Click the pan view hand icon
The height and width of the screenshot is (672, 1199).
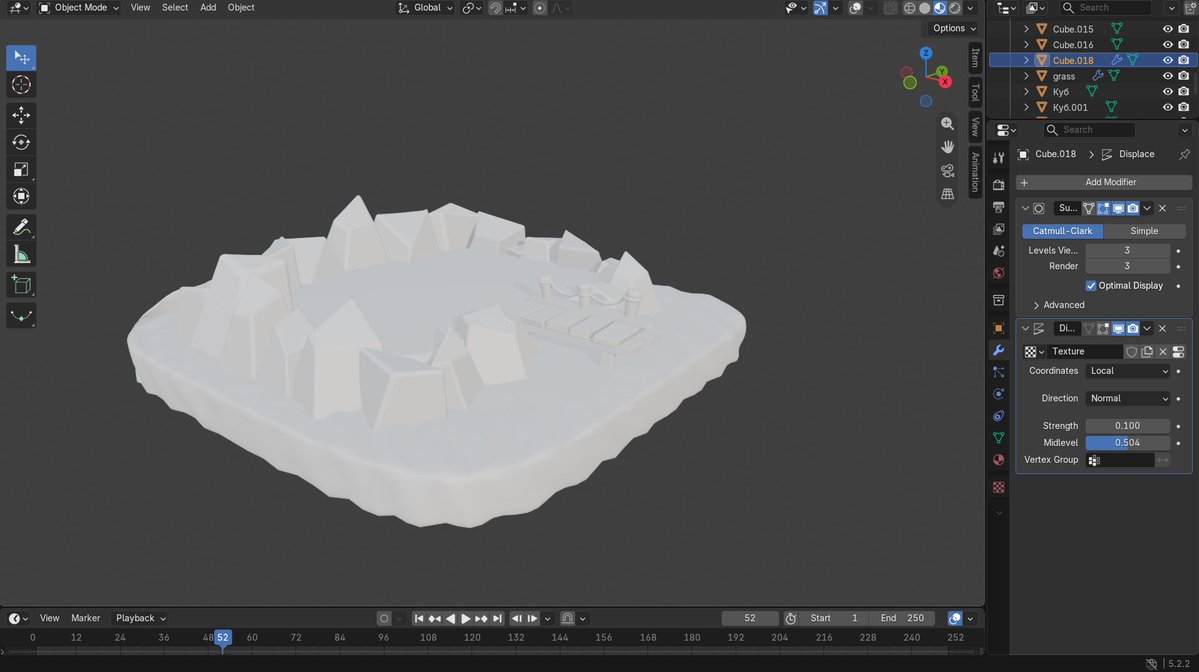click(x=947, y=147)
